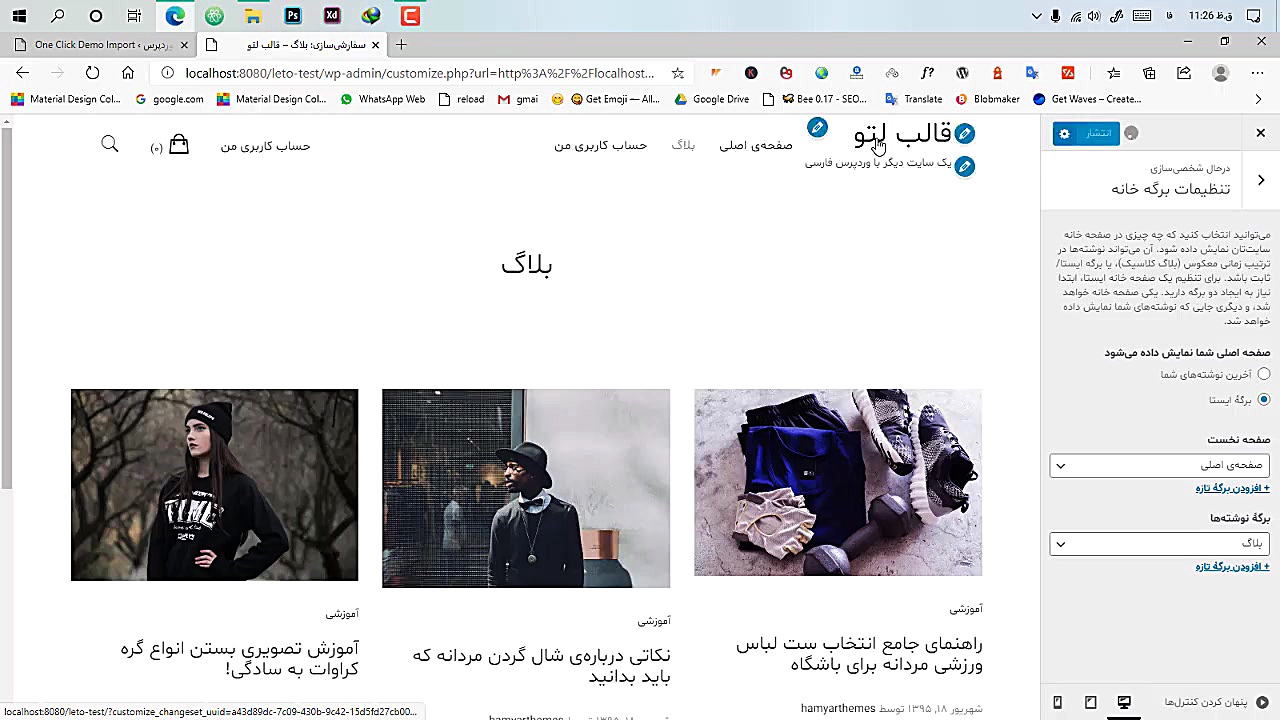Open the homepage dropdown showing 'صفحه‌ی اصلی'
Viewport: 1280px width, 720px height.
pyautogui.click(x=1159, y=465)
